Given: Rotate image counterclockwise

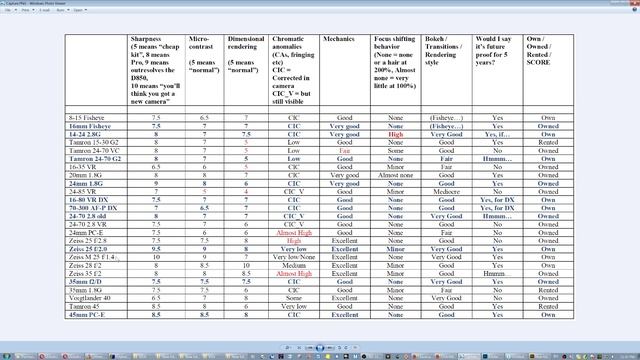Looking at the screenshot, I should click(x=339, y=348).
